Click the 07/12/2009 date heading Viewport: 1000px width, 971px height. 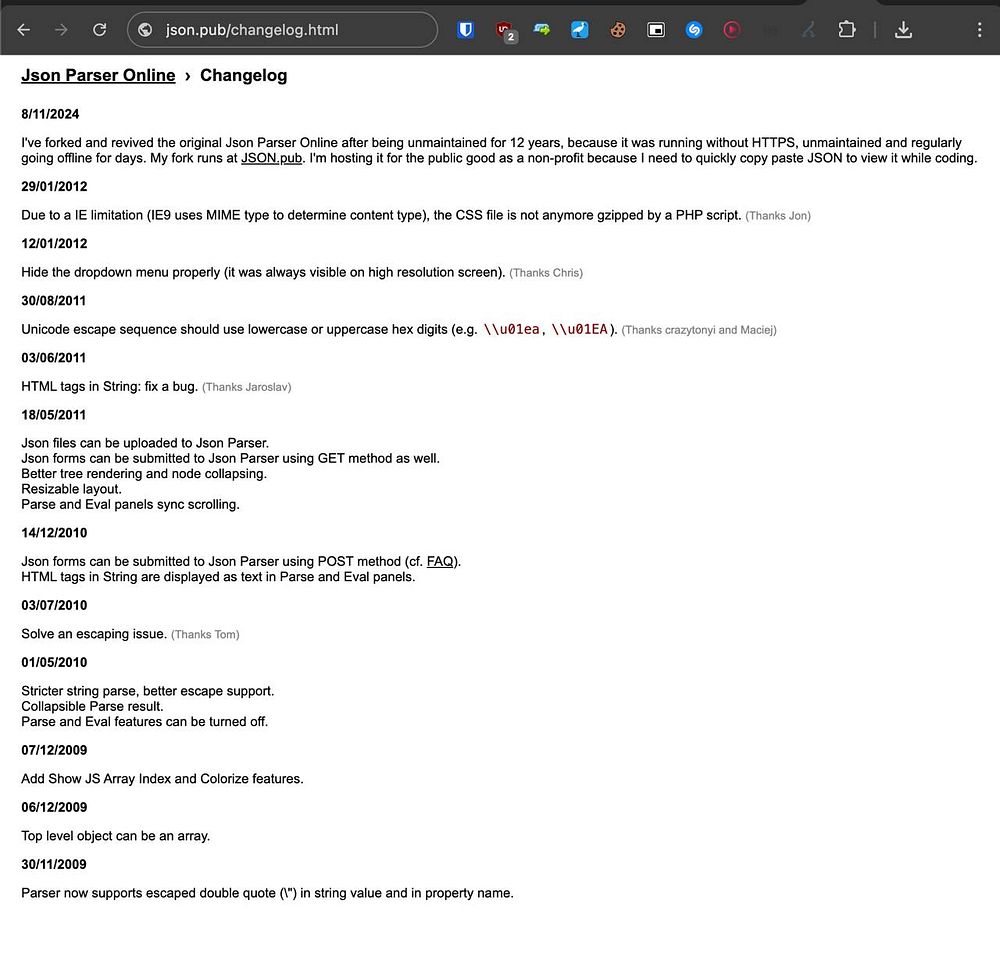pos(54,750)
